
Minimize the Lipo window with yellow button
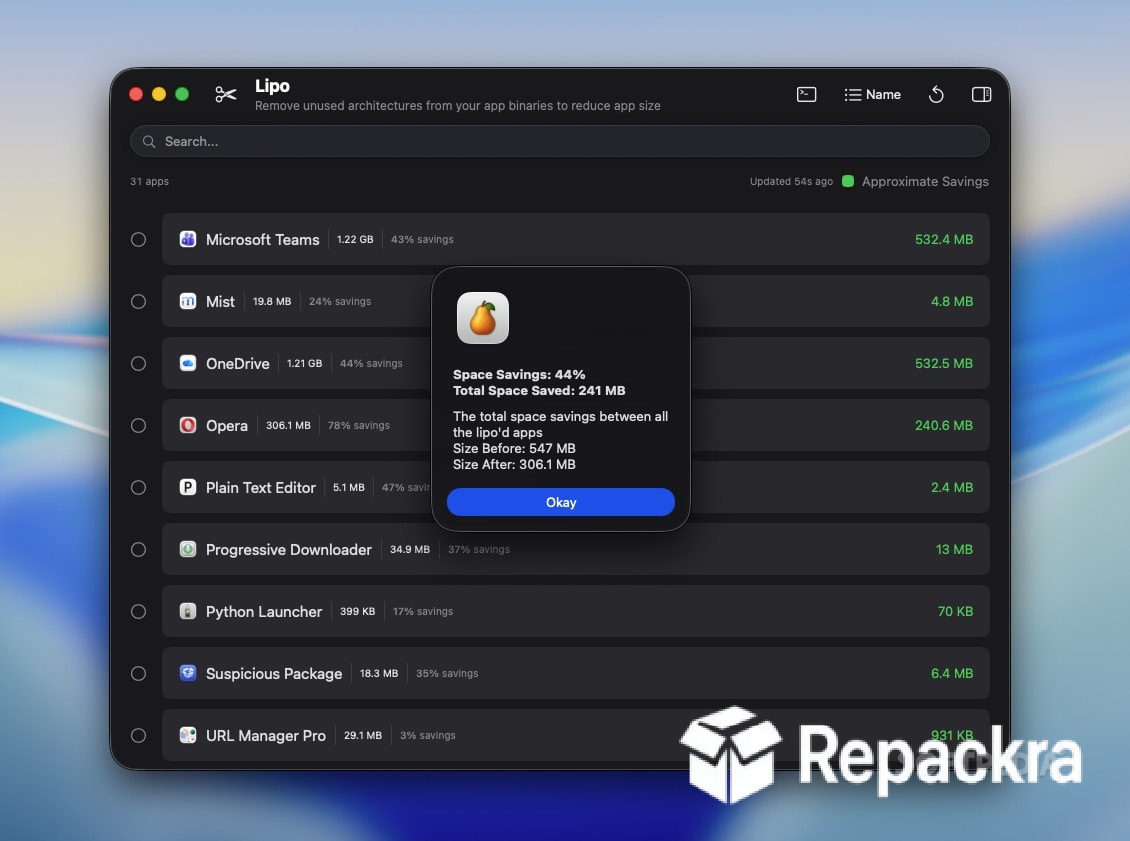click(159, 94)
